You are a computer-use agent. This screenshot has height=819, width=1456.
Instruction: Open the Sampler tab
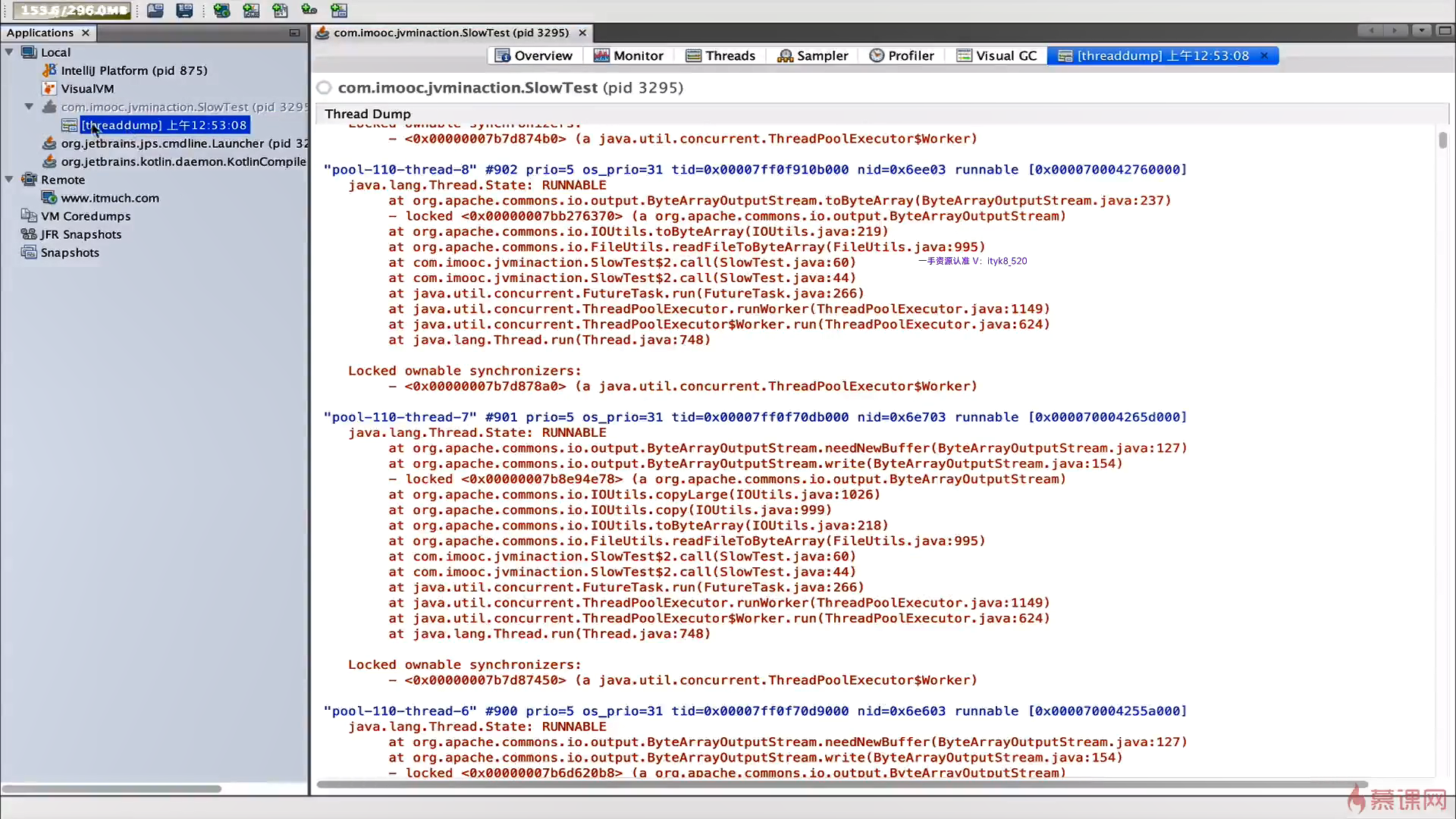[812, 55]
